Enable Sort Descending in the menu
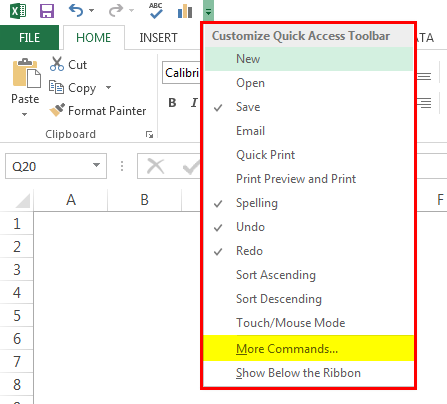447x404 pixels. coord(309,299)
